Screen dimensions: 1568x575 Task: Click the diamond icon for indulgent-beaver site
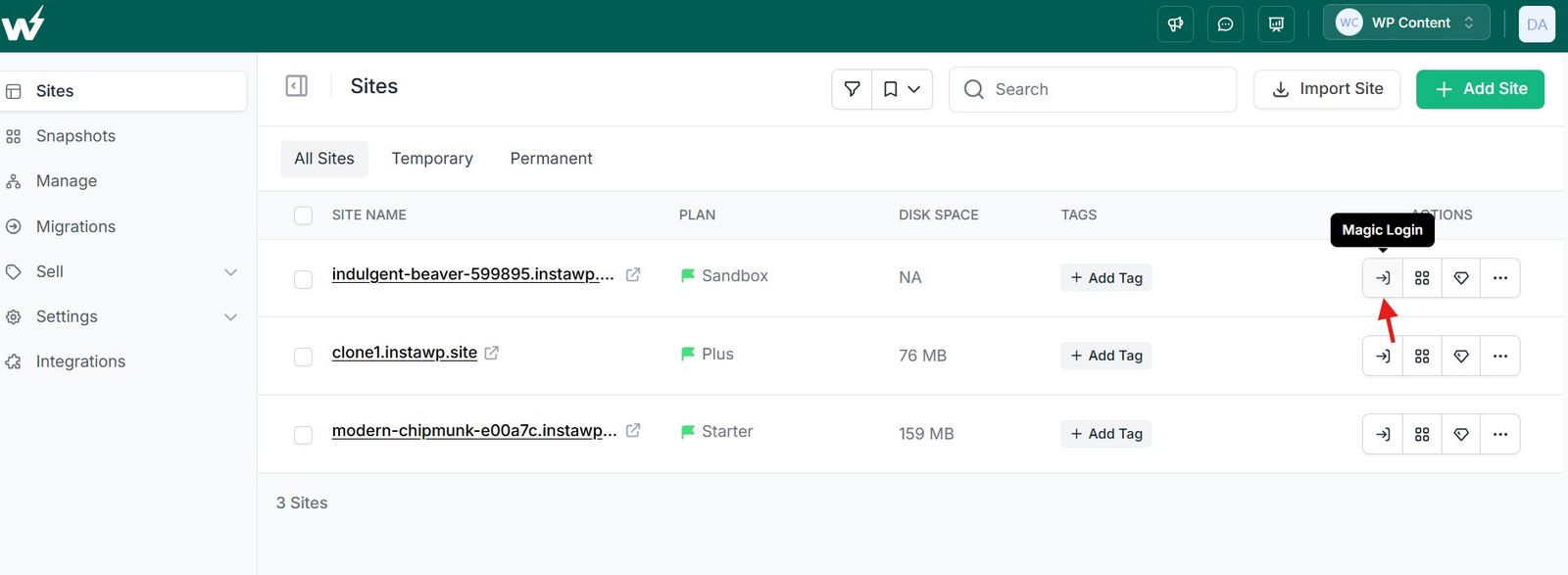[x=1461, y=278]
